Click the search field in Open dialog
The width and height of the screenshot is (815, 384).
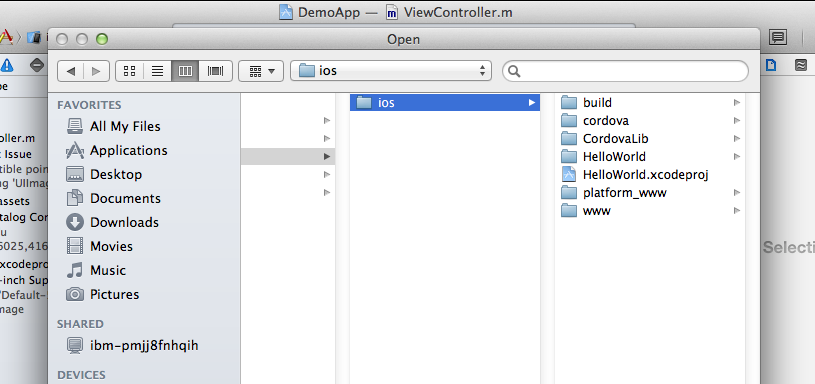[625, 71]
